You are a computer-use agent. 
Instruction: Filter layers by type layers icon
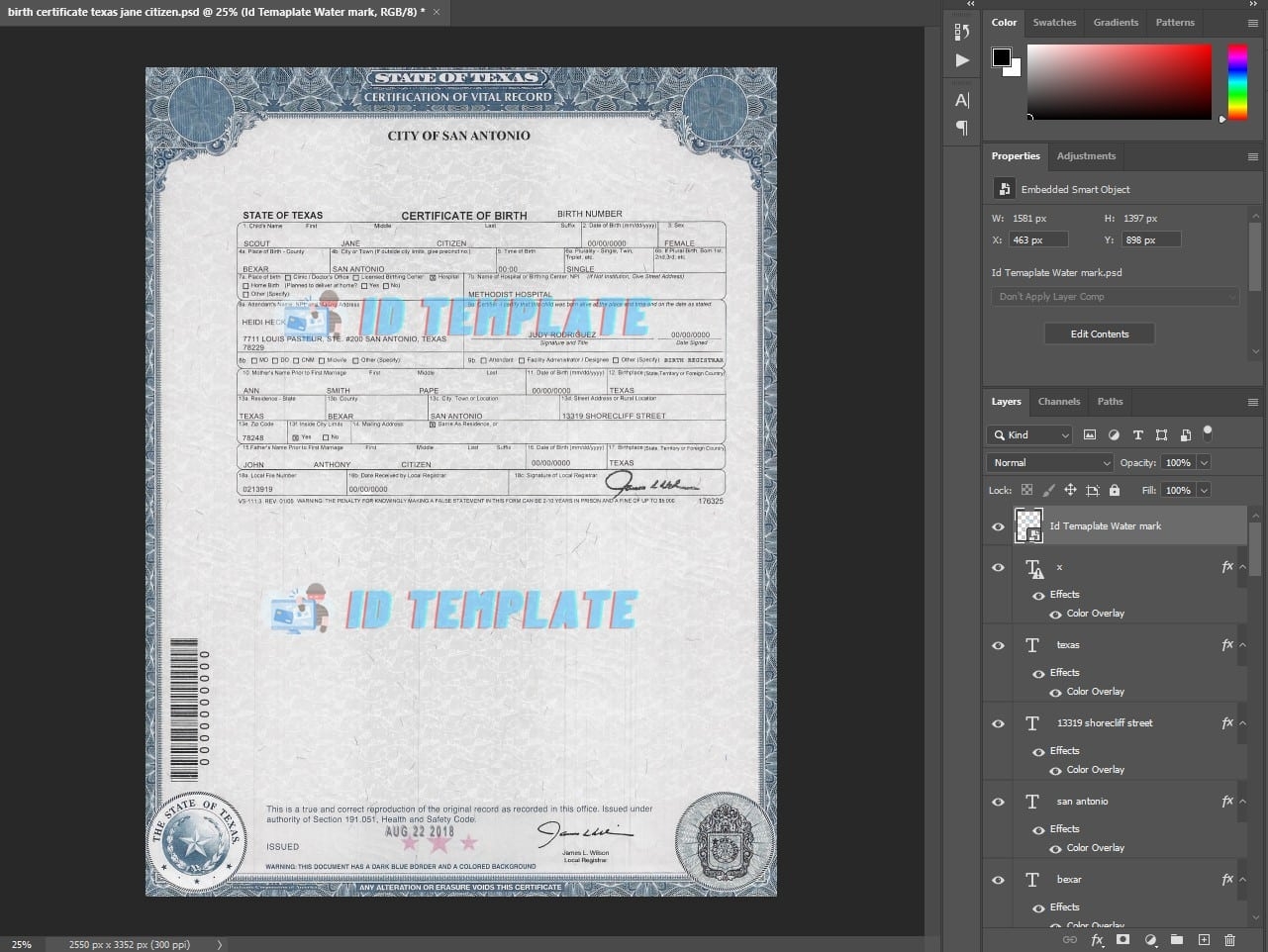pos(1137,434)
